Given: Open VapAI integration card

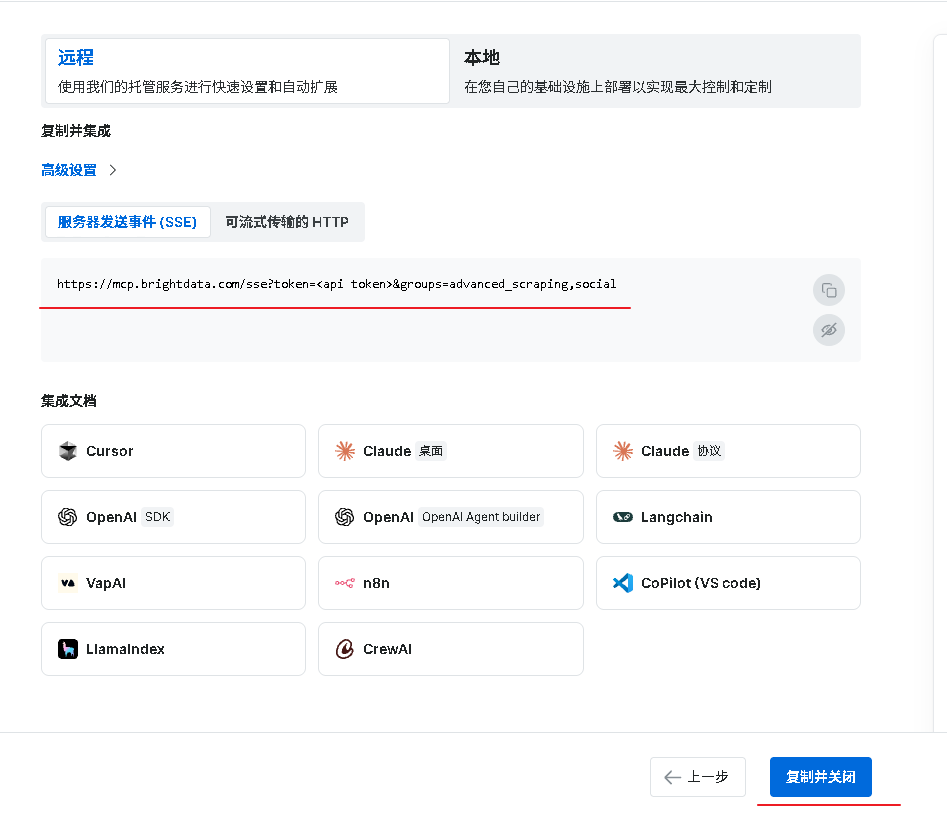Looking at the screenshot, I should pyautogui.click(x=173, y=583).
